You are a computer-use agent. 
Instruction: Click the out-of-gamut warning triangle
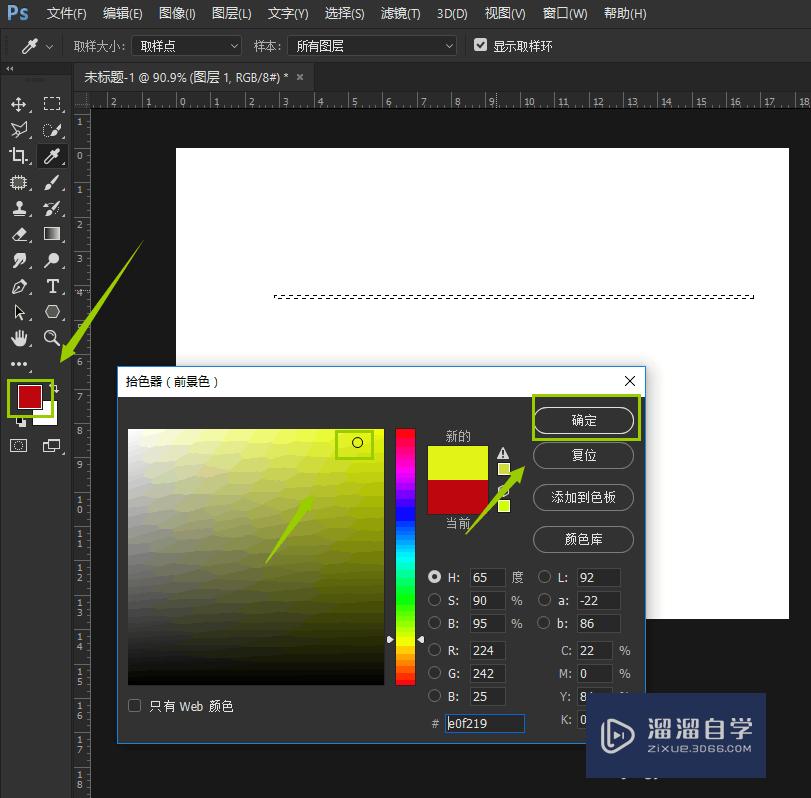503,454
